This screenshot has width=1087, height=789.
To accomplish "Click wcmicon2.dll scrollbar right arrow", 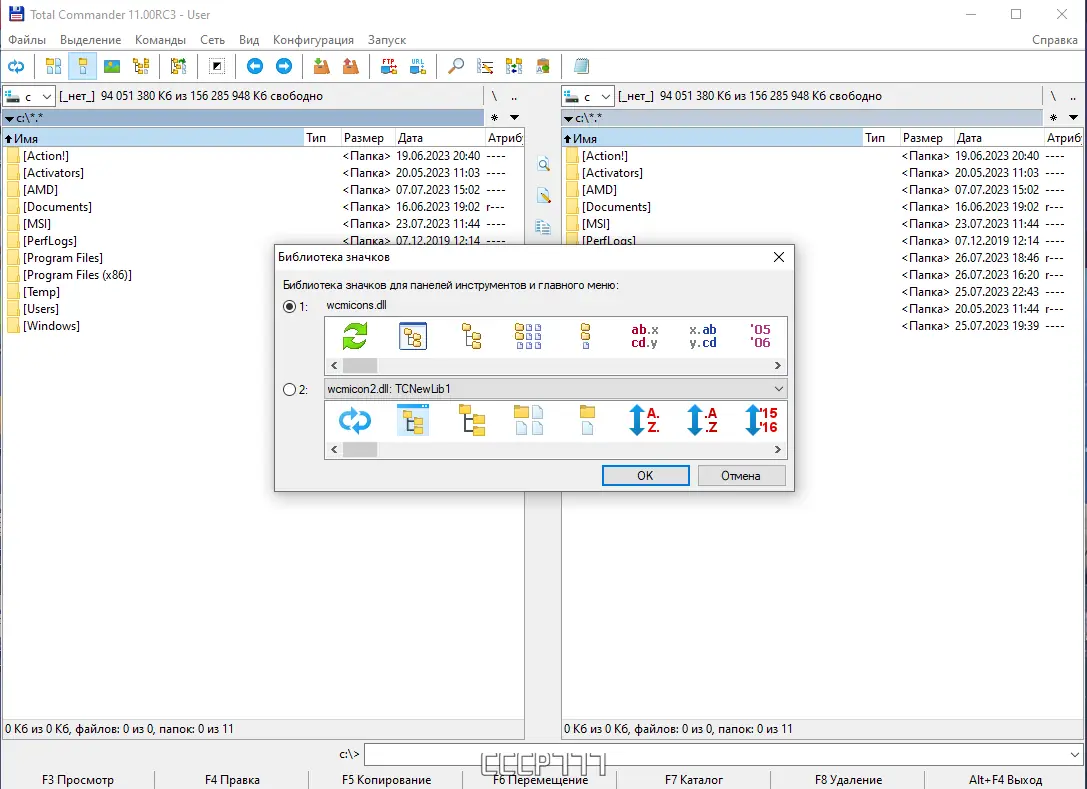I will [778, 450].
